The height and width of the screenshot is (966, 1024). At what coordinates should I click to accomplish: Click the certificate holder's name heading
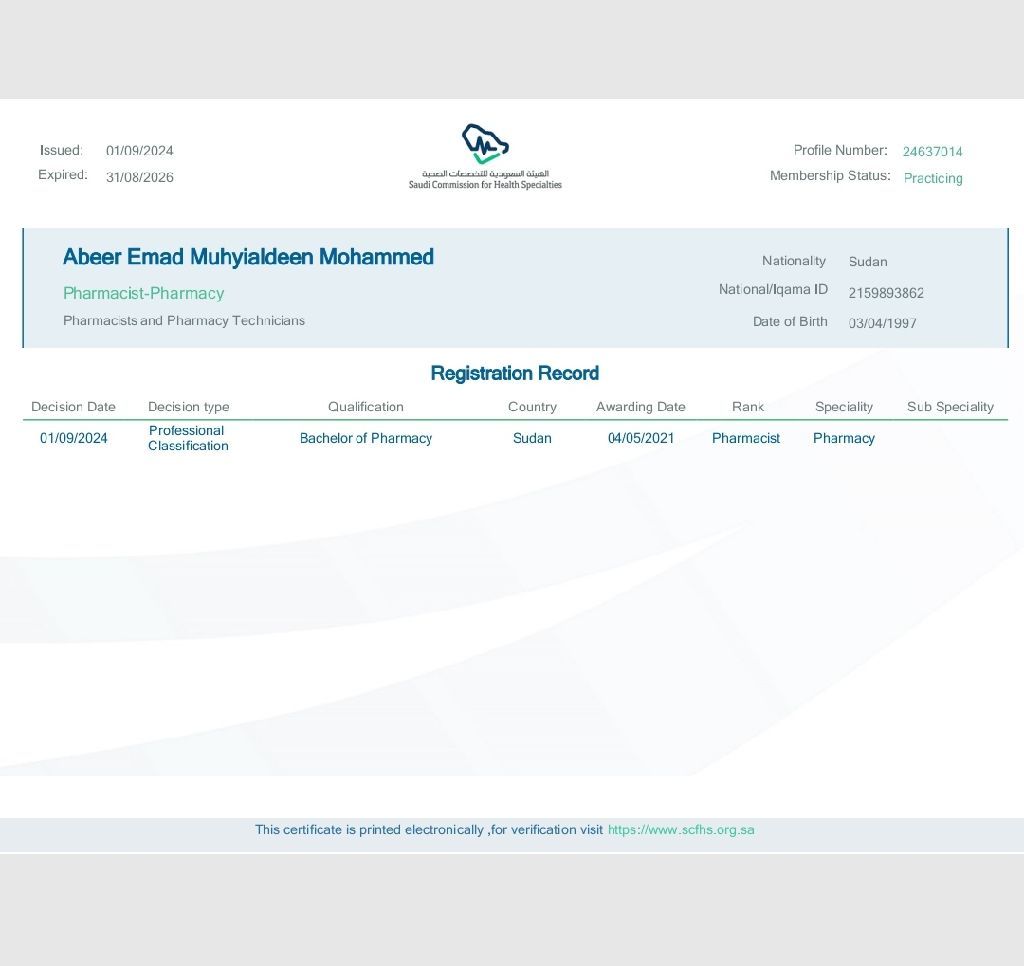pos(248,257)
